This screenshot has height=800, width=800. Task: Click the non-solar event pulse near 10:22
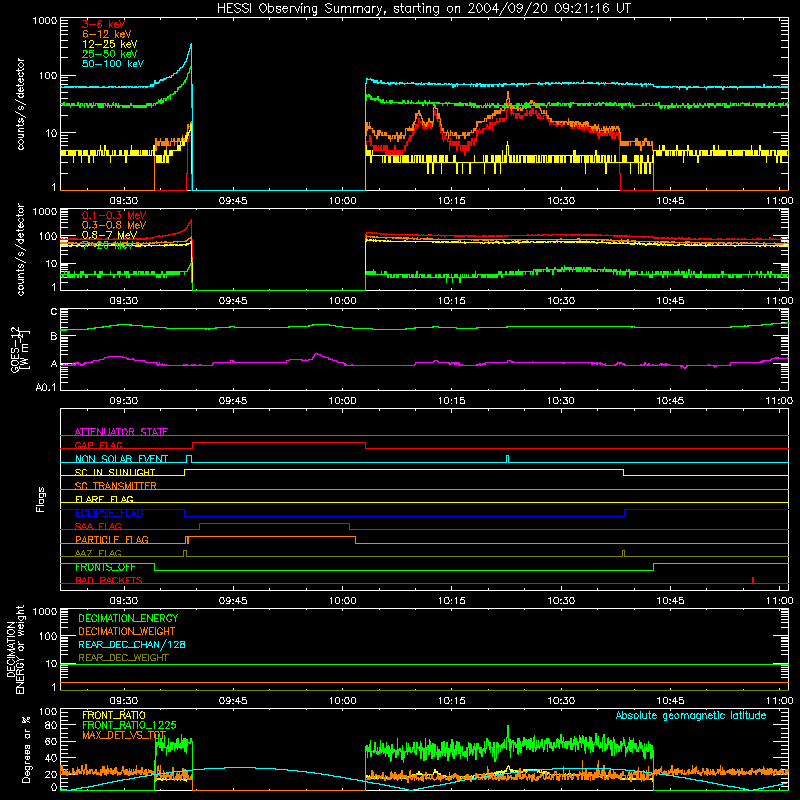coord(507,459)
